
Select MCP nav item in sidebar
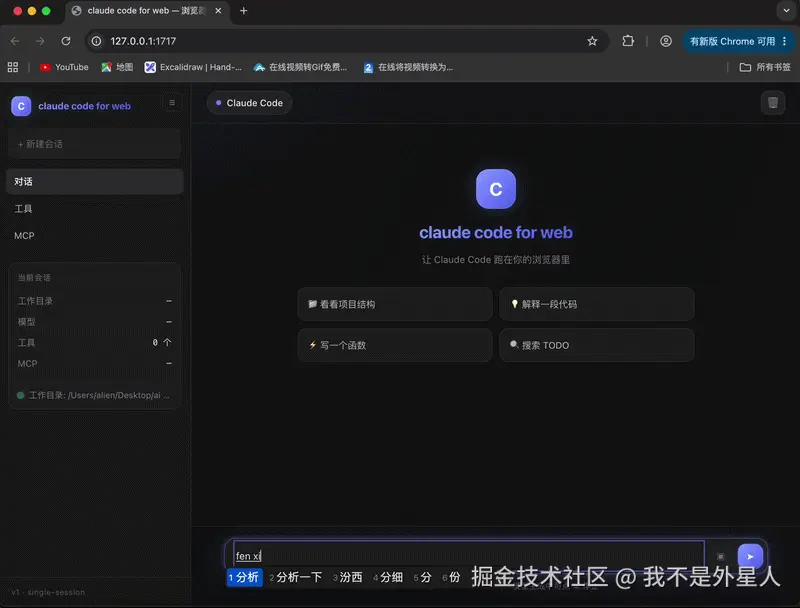pyautogui.click(x=94, y=236)
